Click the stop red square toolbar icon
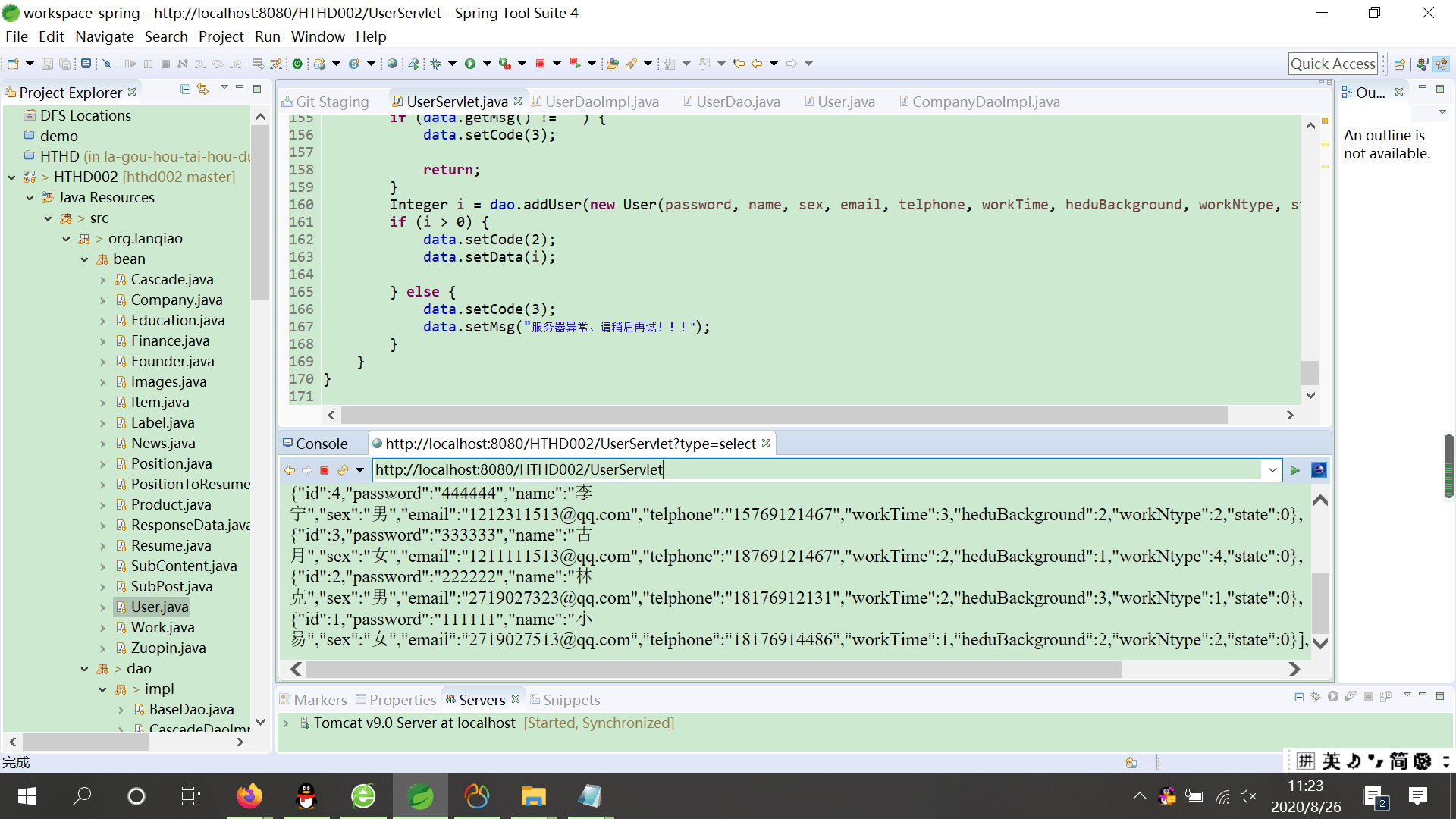Screen dimensions: 1456x819 540,64
